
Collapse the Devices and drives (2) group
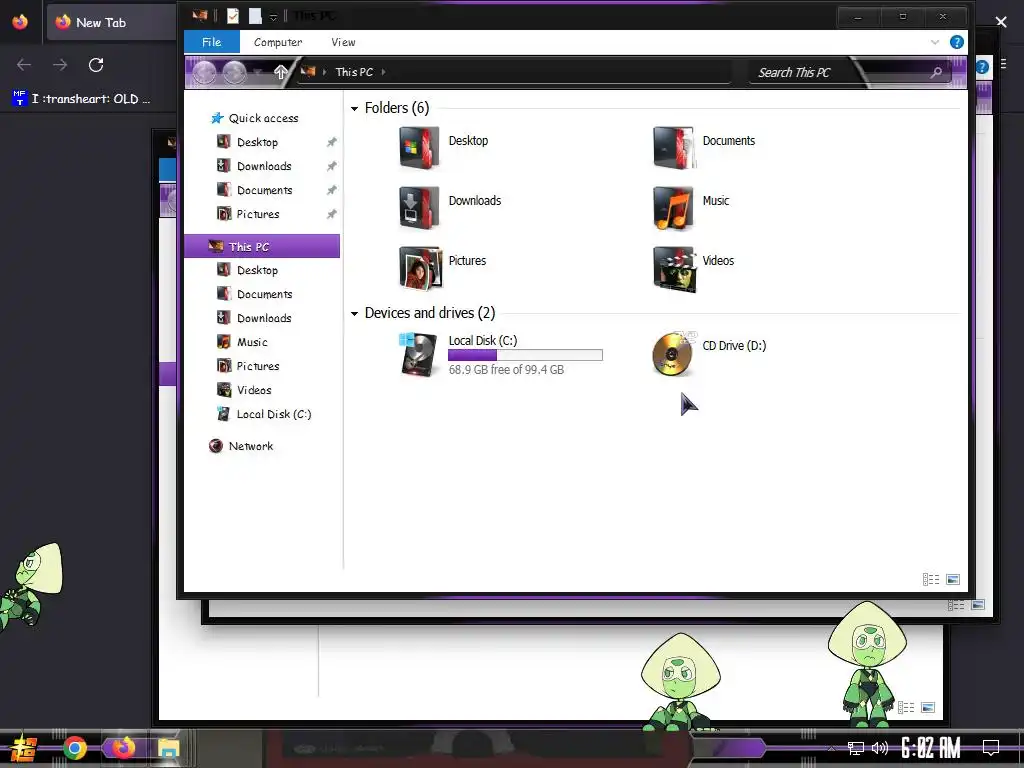(355, 313)
